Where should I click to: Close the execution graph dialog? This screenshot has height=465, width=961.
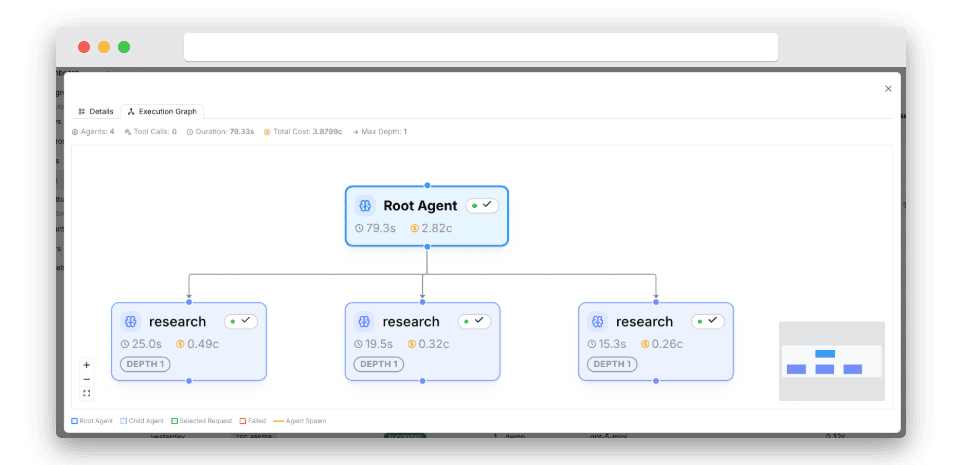tap(888, 89)
